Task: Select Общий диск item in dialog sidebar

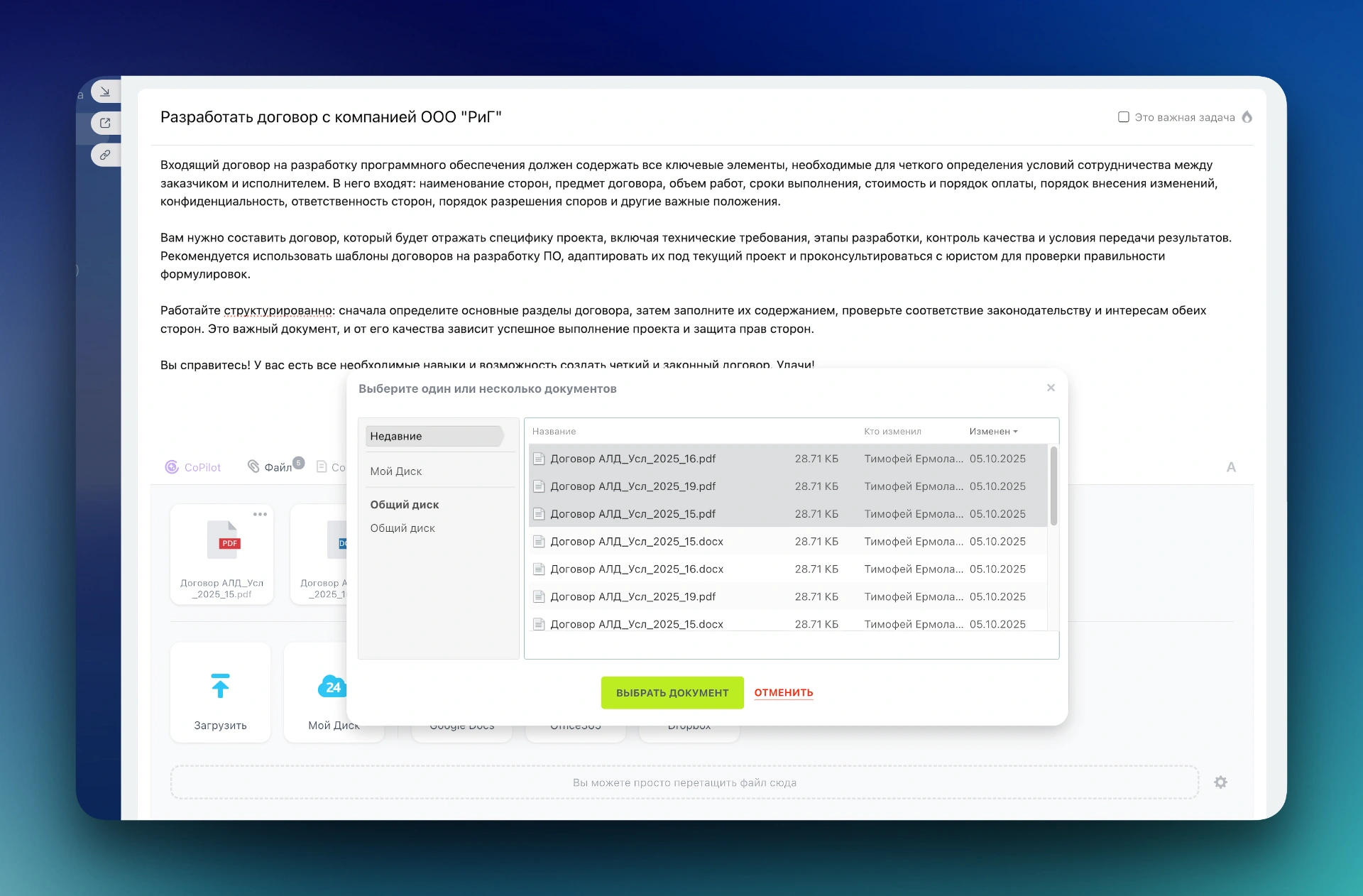Action: pyautogui.click(x=403, y=528)
